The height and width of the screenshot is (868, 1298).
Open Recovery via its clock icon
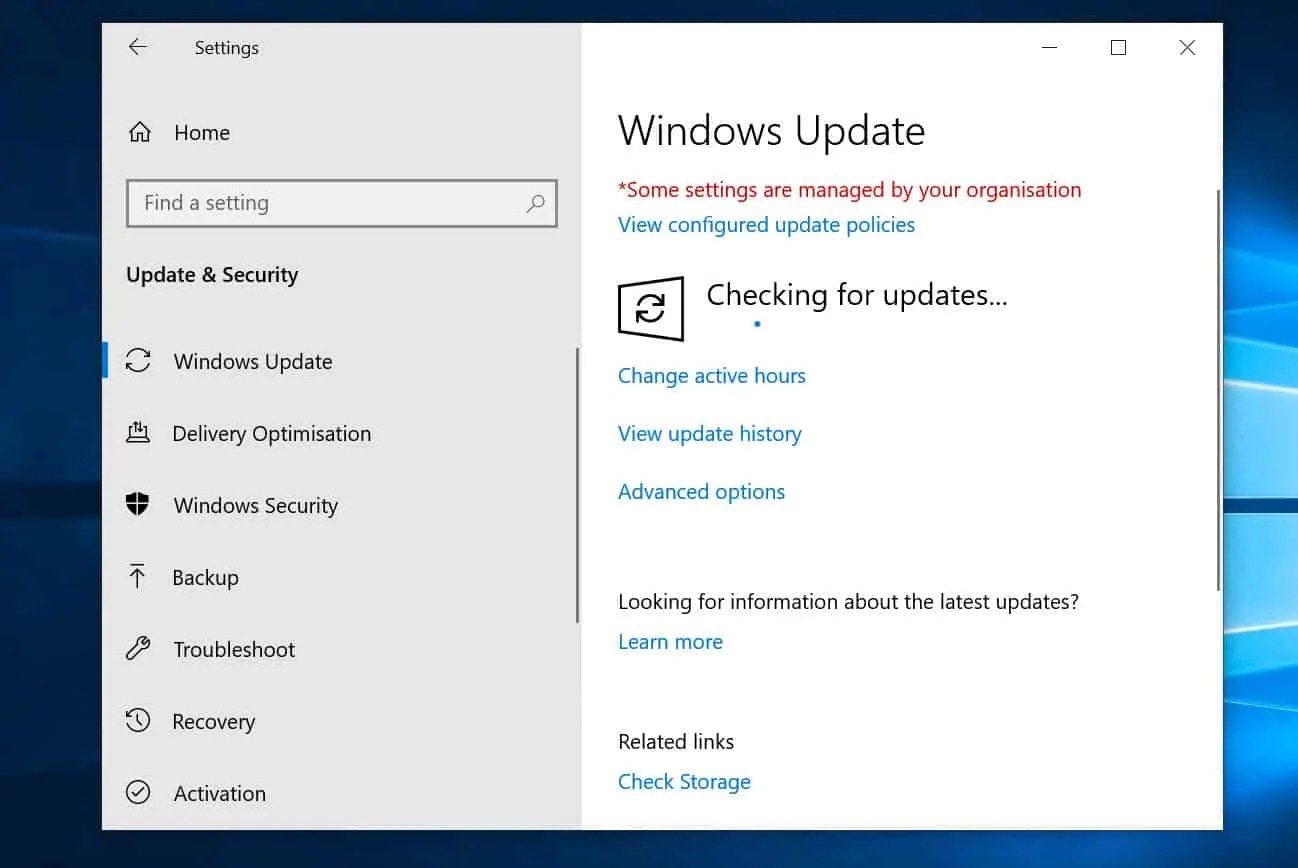coord(140,721)
